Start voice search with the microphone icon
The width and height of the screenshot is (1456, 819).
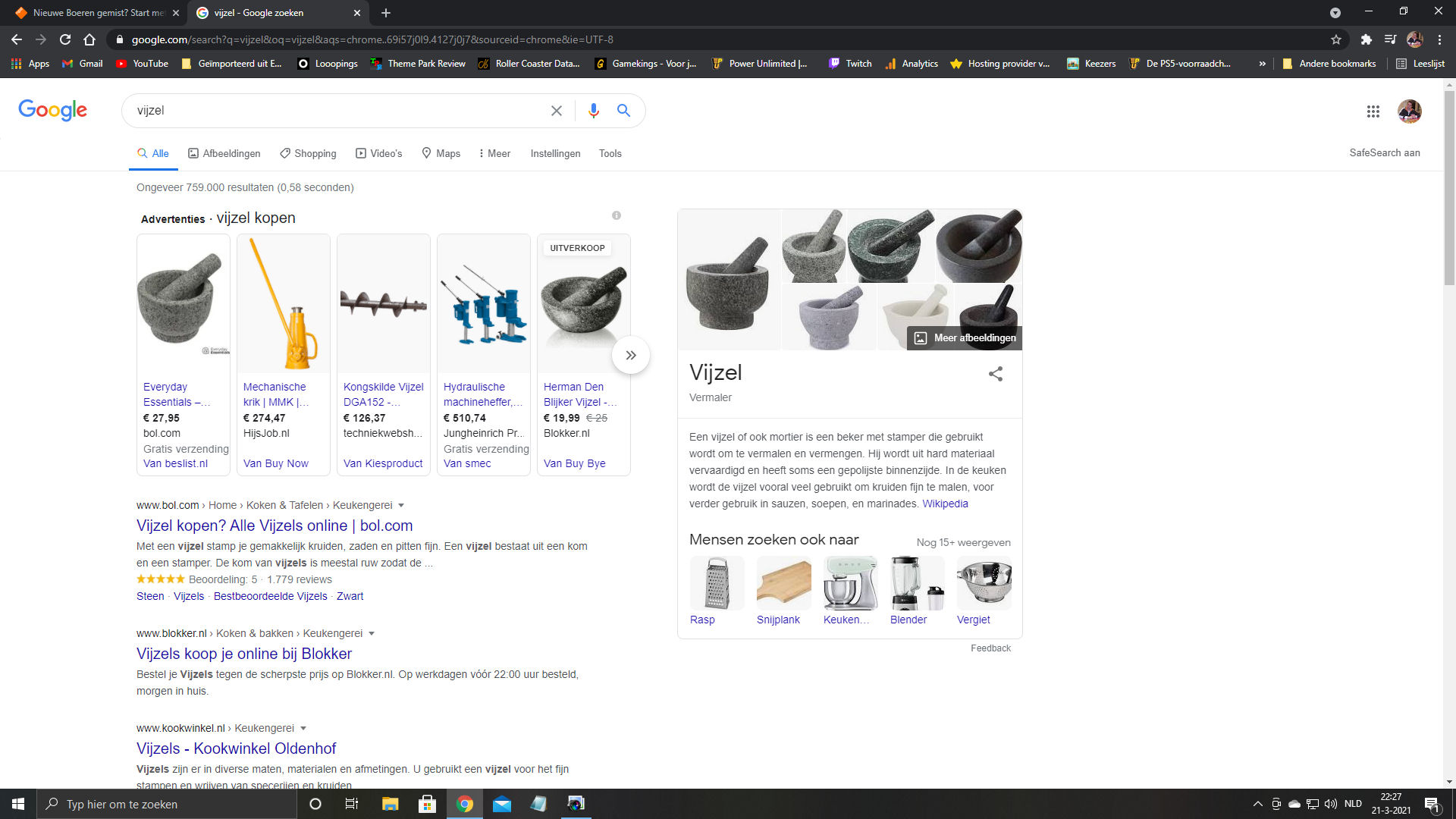pos(594,111)
